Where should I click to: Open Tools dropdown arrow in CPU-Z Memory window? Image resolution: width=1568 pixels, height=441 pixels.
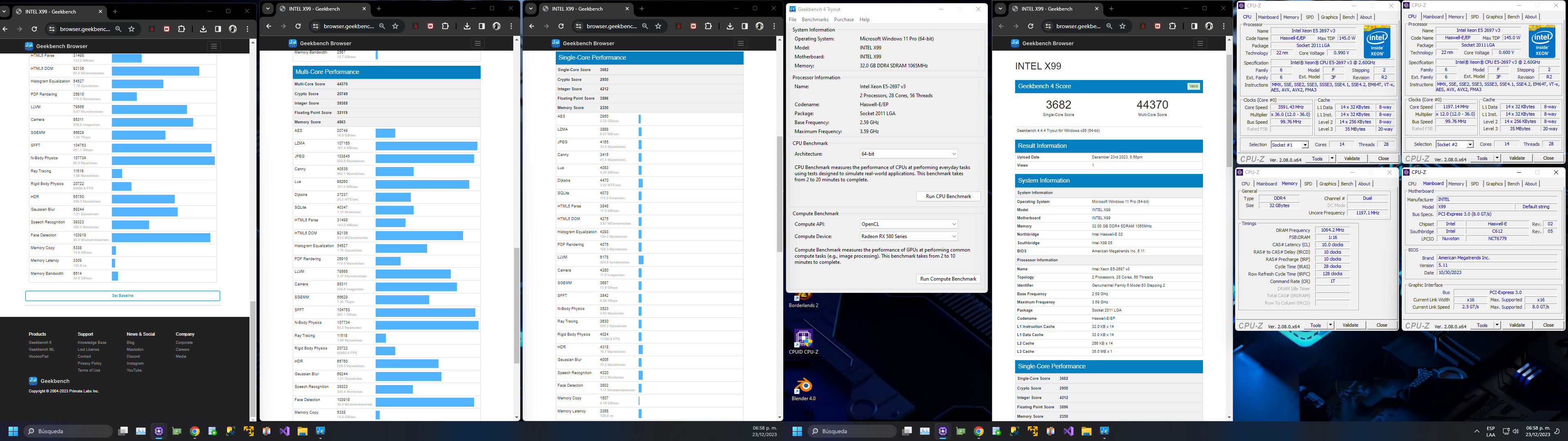coord(1331,325)
